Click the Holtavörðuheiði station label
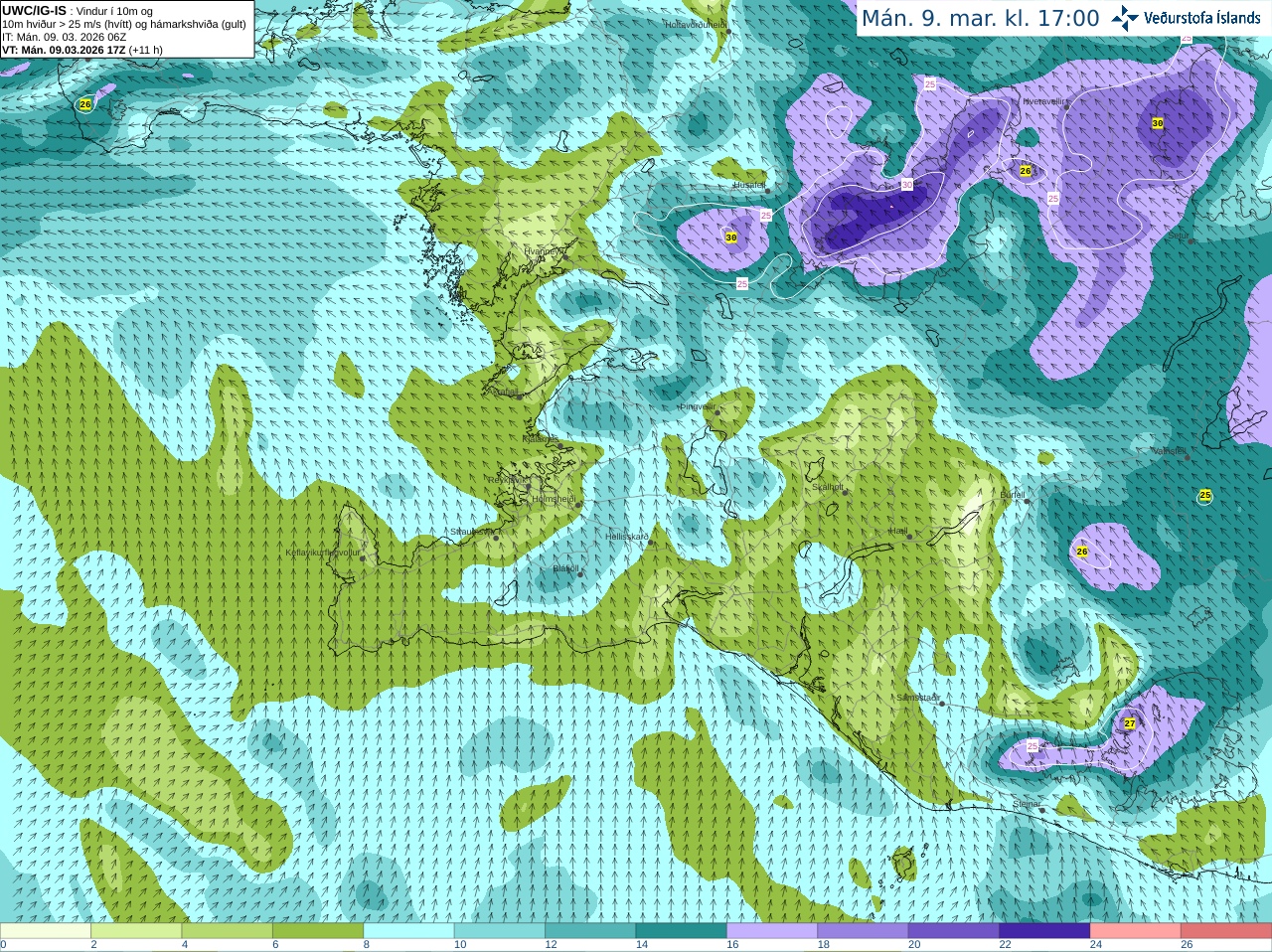Screen dimensions: 1272x952 coord(696,24)
